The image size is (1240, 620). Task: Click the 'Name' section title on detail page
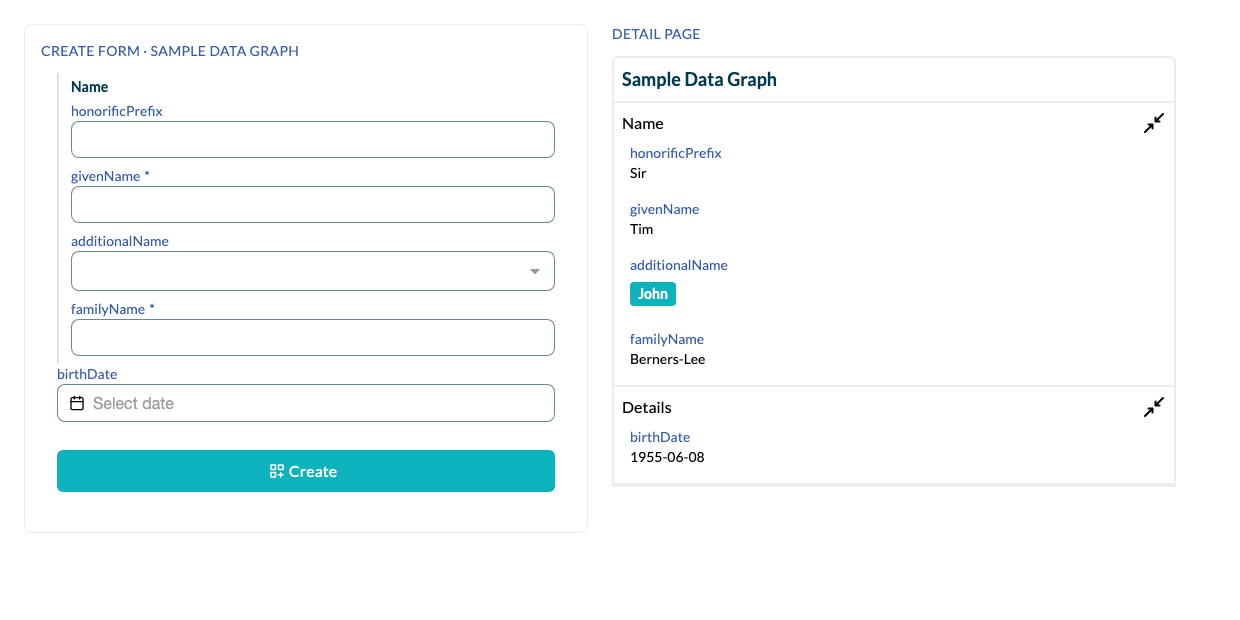click(x=643, y=124)
